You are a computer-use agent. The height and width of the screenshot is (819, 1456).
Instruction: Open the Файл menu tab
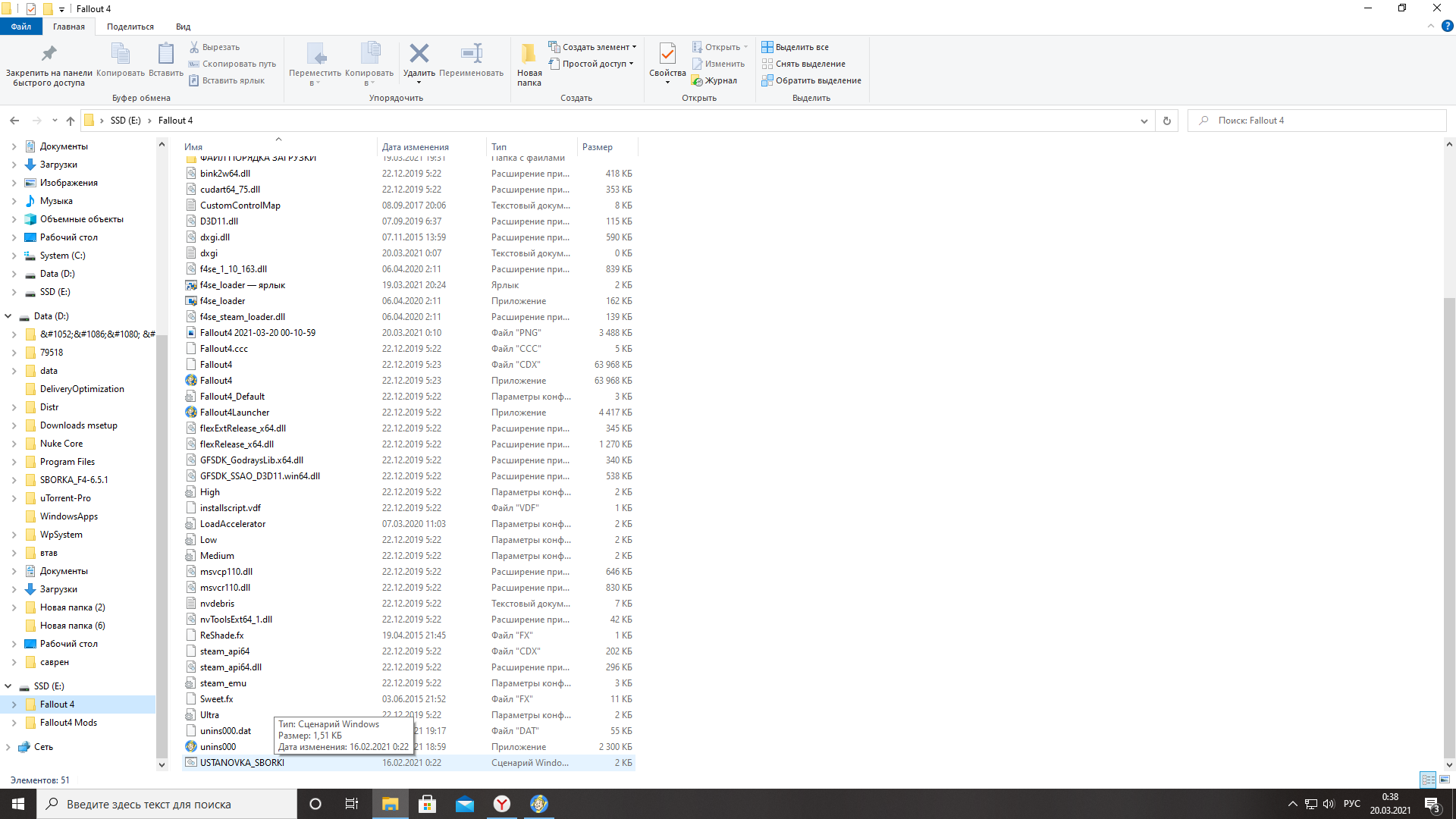pos(20,27)
